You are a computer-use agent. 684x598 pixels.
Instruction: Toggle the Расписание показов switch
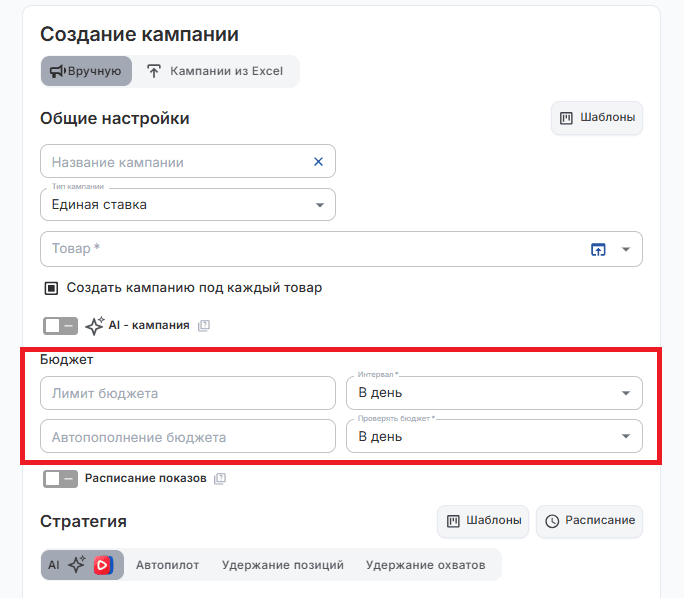point(60,478)
